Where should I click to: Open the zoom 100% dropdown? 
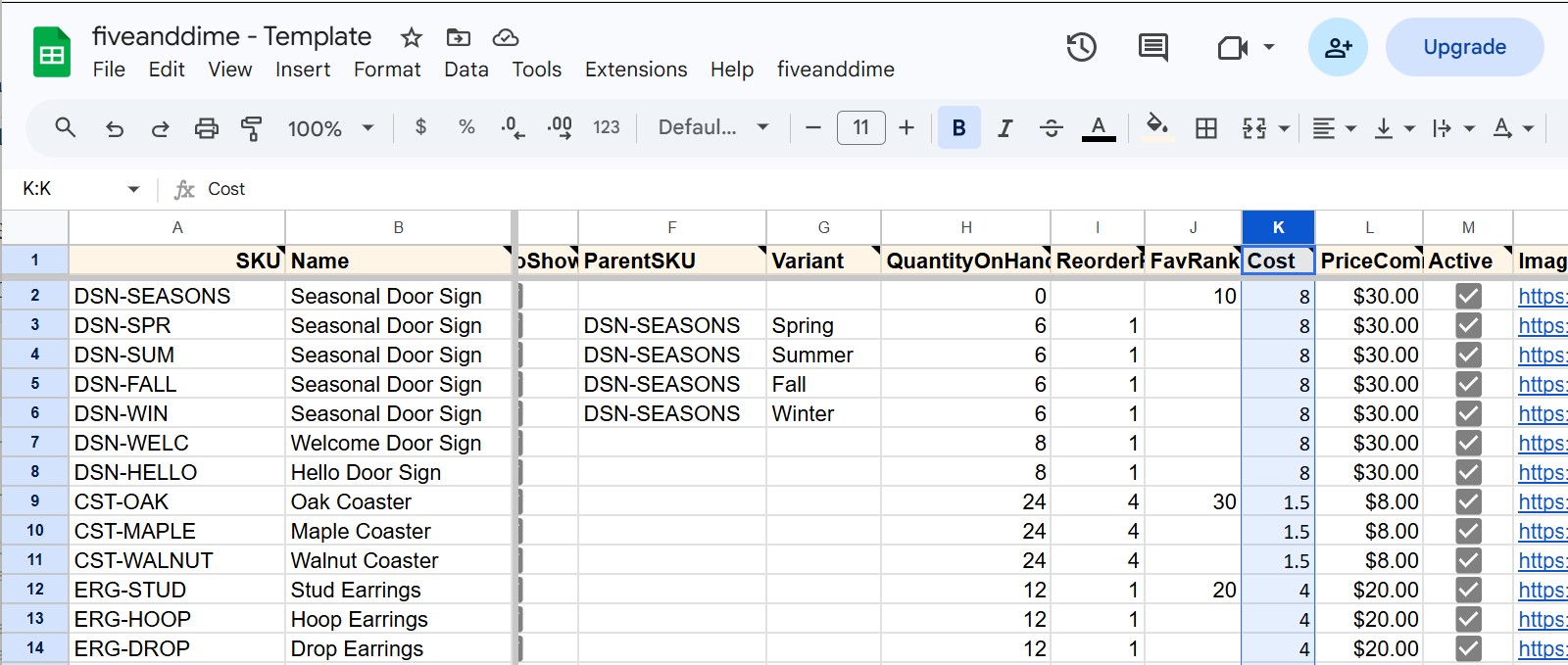coord(330,128)
